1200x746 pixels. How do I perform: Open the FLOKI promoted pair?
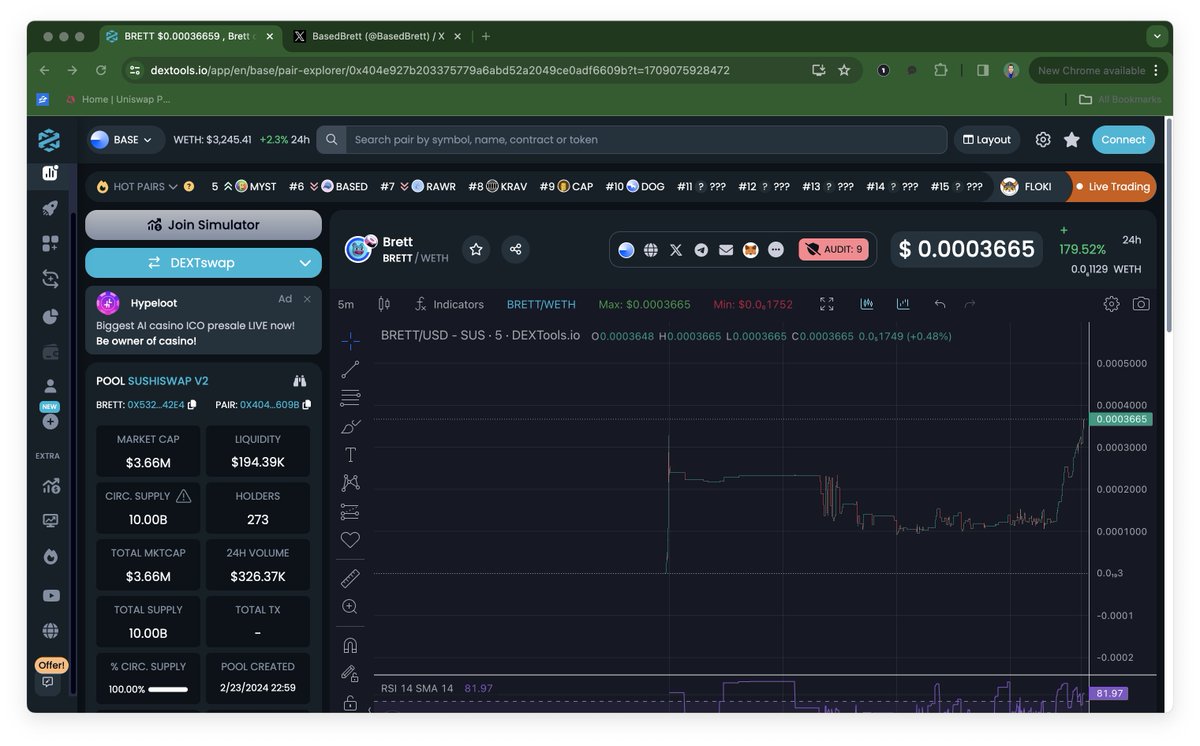pyautogui.click(x=1027, y=187)
